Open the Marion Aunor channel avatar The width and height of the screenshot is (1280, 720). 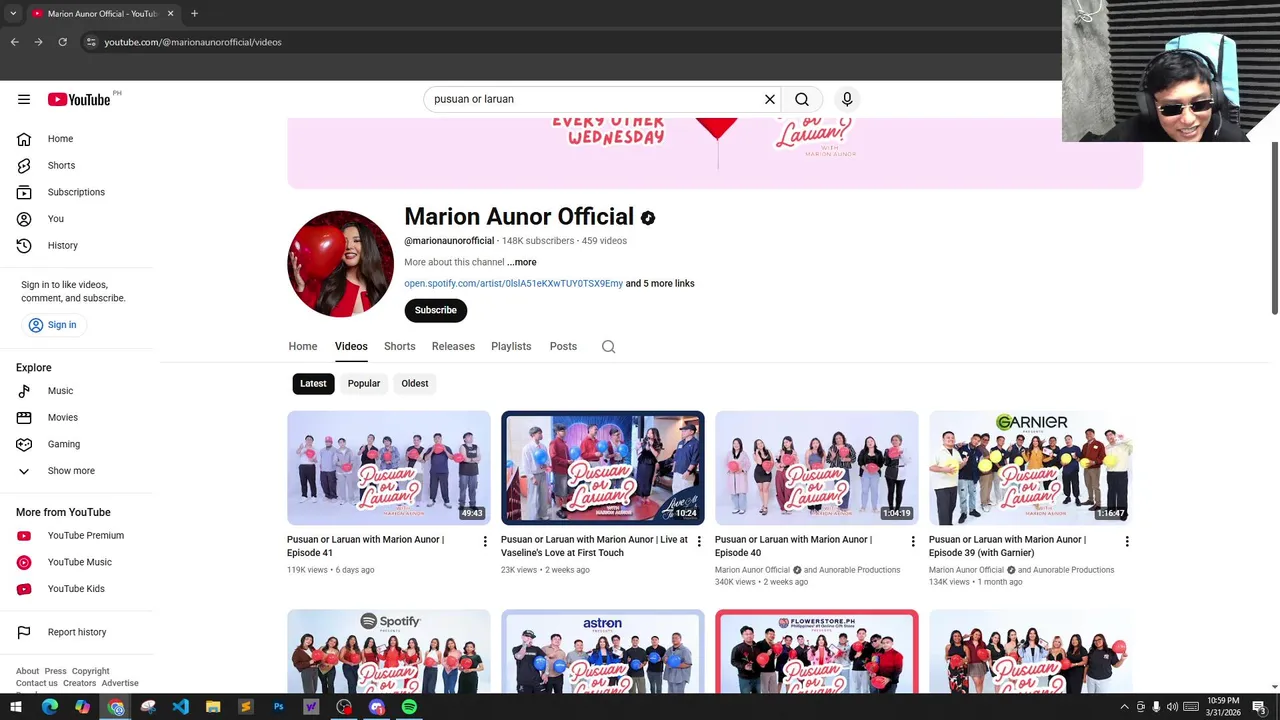[x=340, y=263]
